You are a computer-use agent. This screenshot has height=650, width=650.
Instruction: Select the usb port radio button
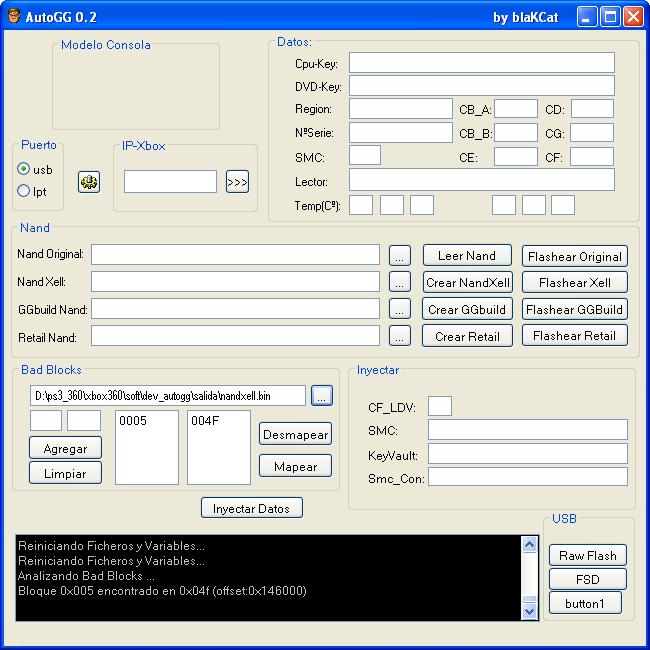24,169
